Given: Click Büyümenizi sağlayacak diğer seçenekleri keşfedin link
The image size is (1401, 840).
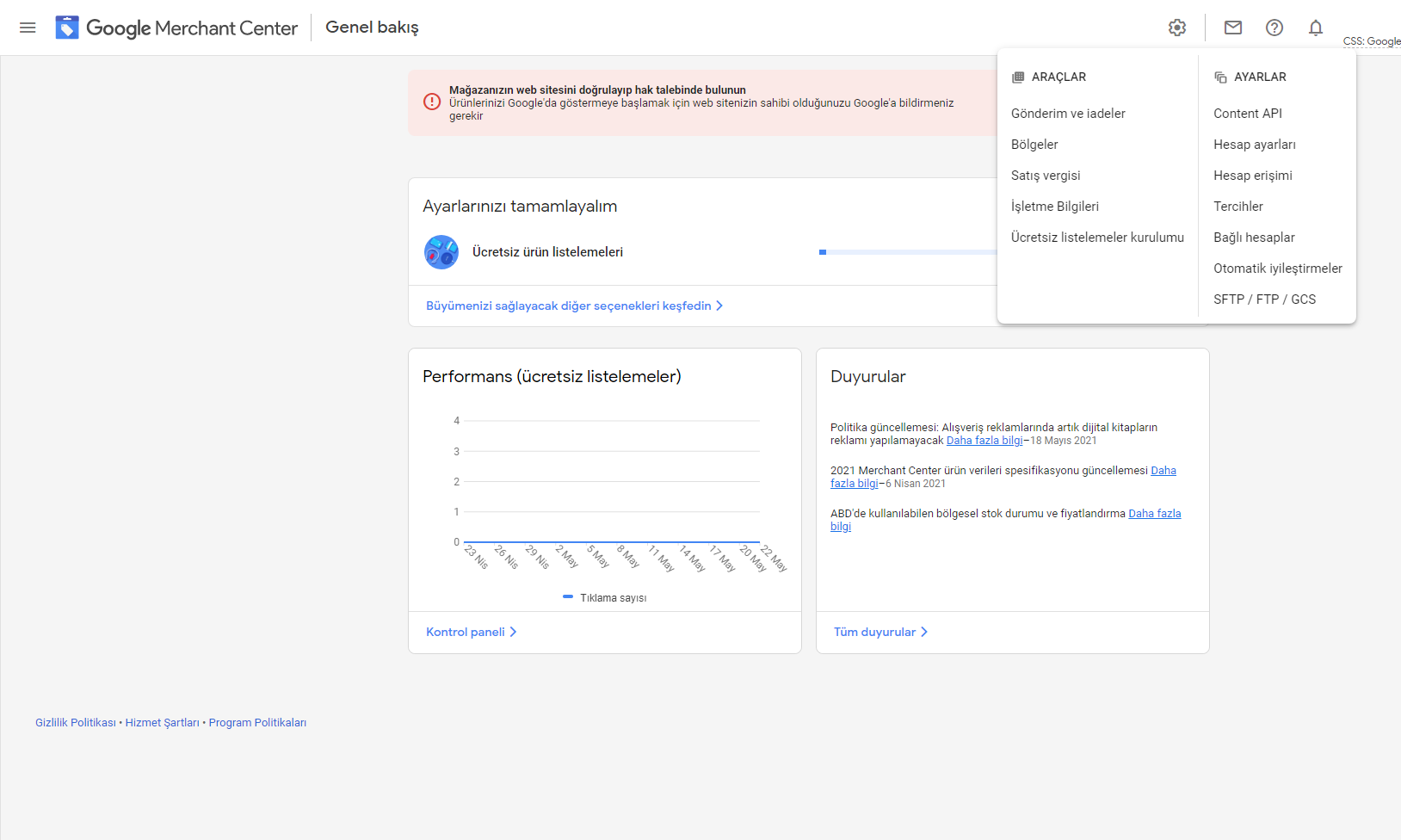Looking at the screenshot, I should [574, 306].
